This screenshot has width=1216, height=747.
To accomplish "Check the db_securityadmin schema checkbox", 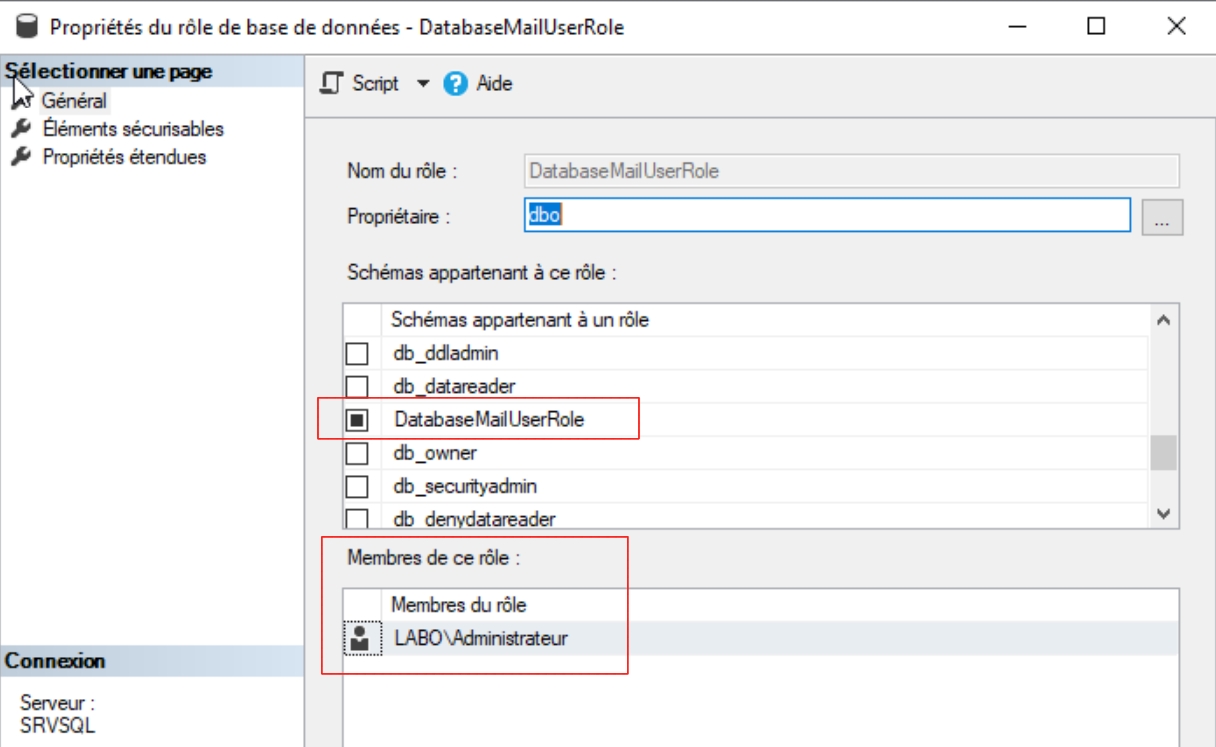I will click(357, 487).
